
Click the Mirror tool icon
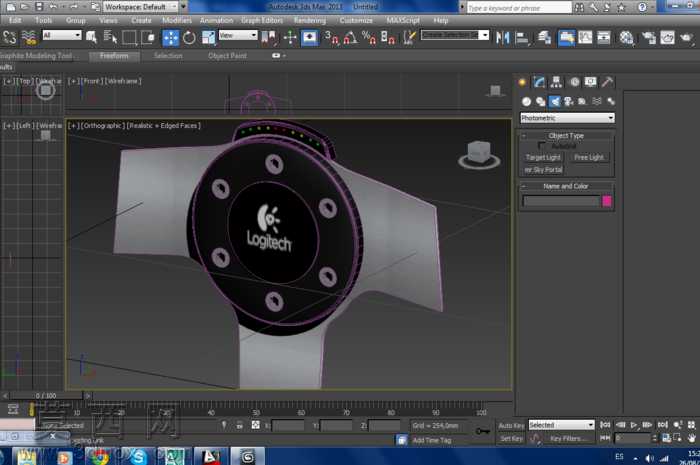pyautogui.click(x=503, y=37)
